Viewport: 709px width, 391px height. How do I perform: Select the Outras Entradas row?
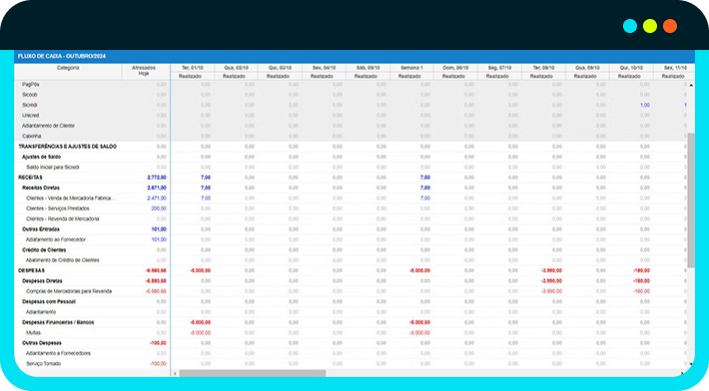pyautogui.click(x=352, y=229)
